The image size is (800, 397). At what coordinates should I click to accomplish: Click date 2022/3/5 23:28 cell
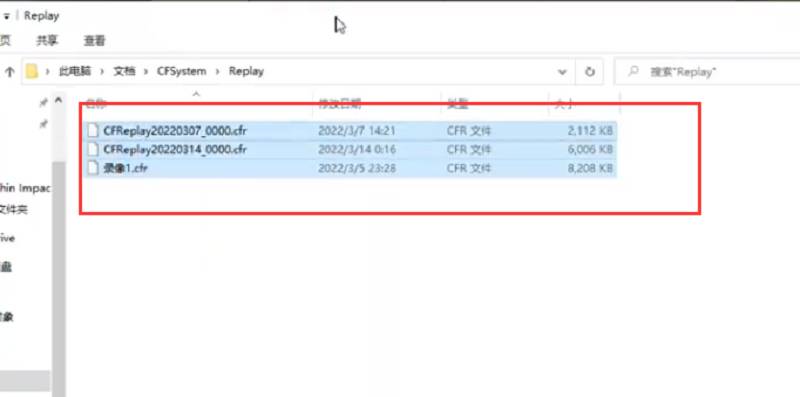tap(357, 168)
